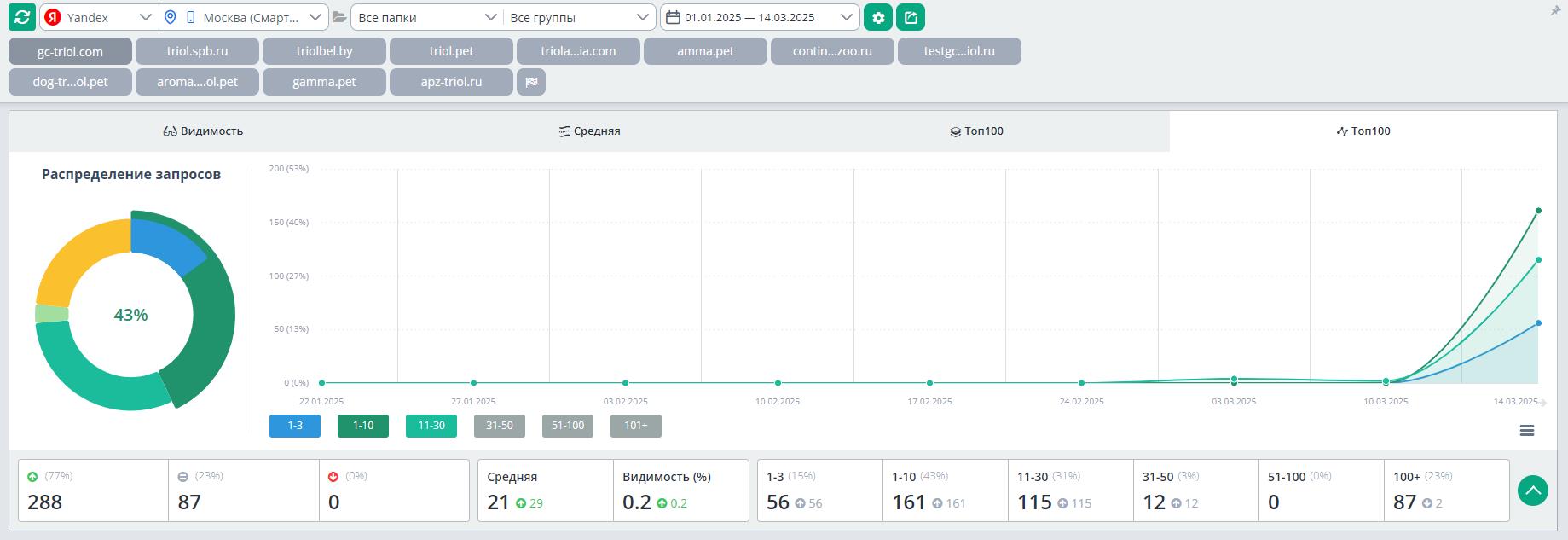Click the checkered flag button after apz-triol.ru
Screen dimensions: 1568x540
[531, 82]
